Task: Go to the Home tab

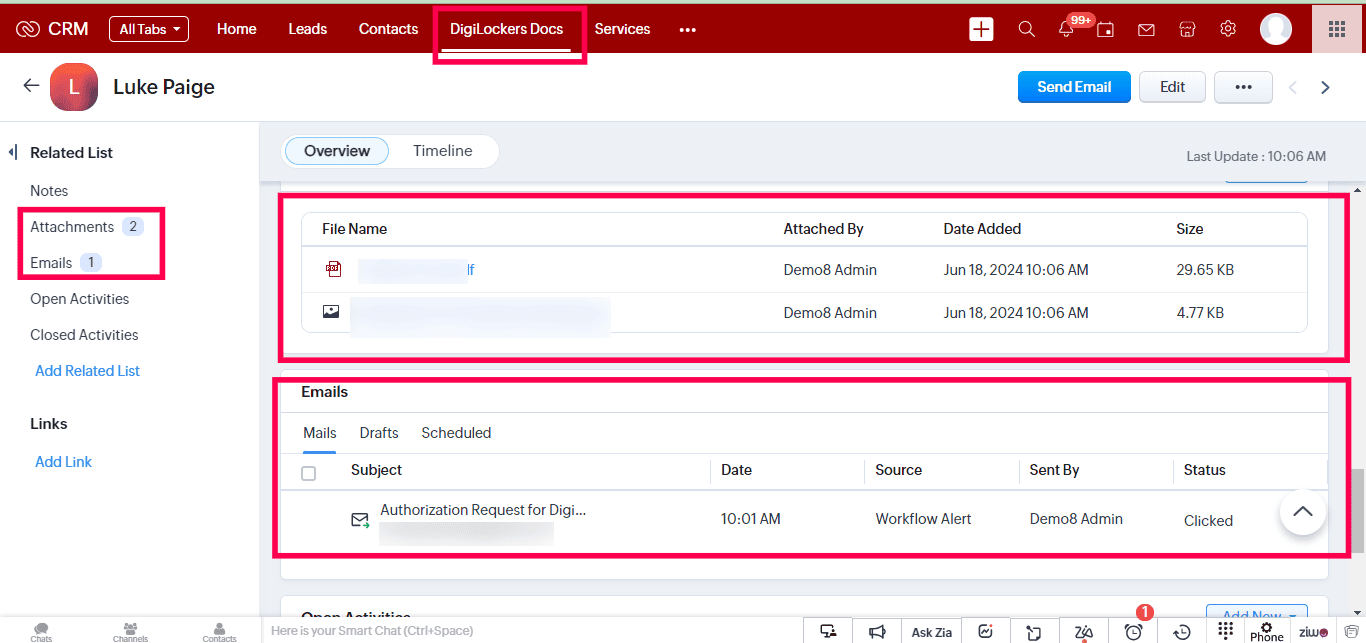Action: [237, 29]
